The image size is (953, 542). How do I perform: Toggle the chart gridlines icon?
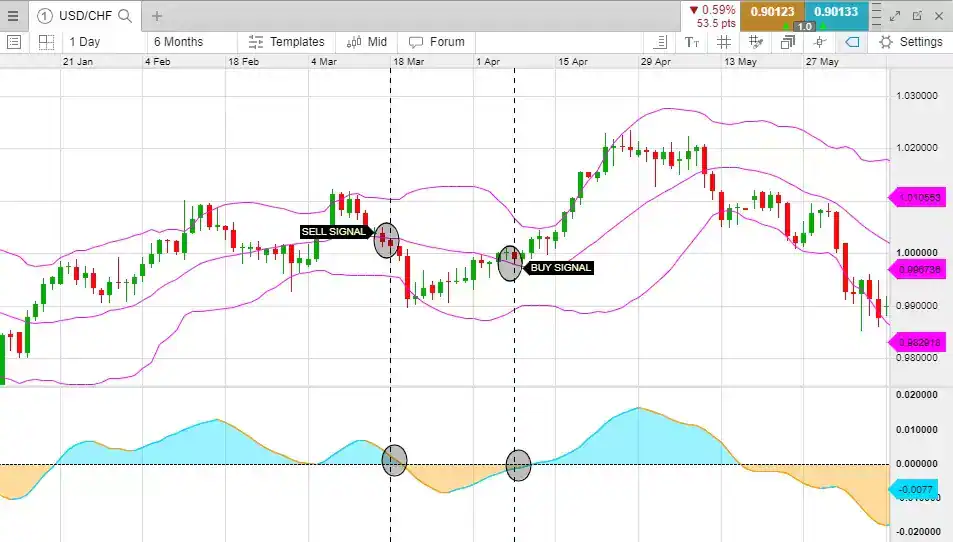point(723,42)
